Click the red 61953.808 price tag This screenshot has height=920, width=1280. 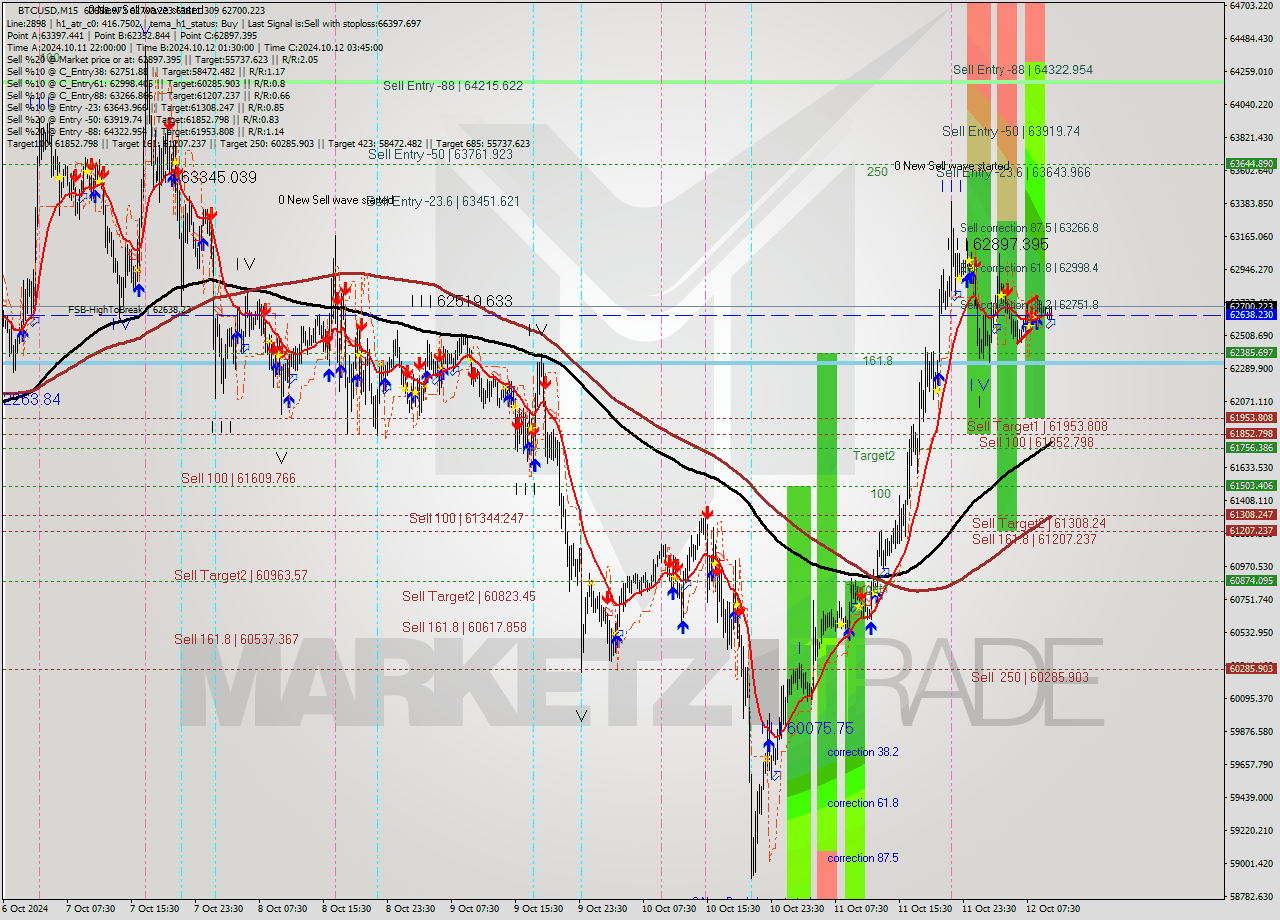pos(1251,417)
